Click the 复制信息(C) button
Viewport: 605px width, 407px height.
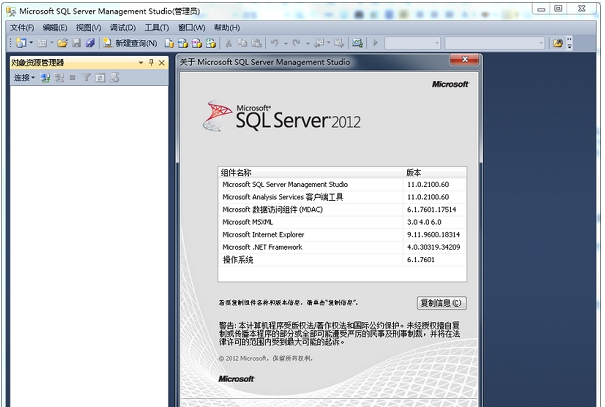[441, 303]
